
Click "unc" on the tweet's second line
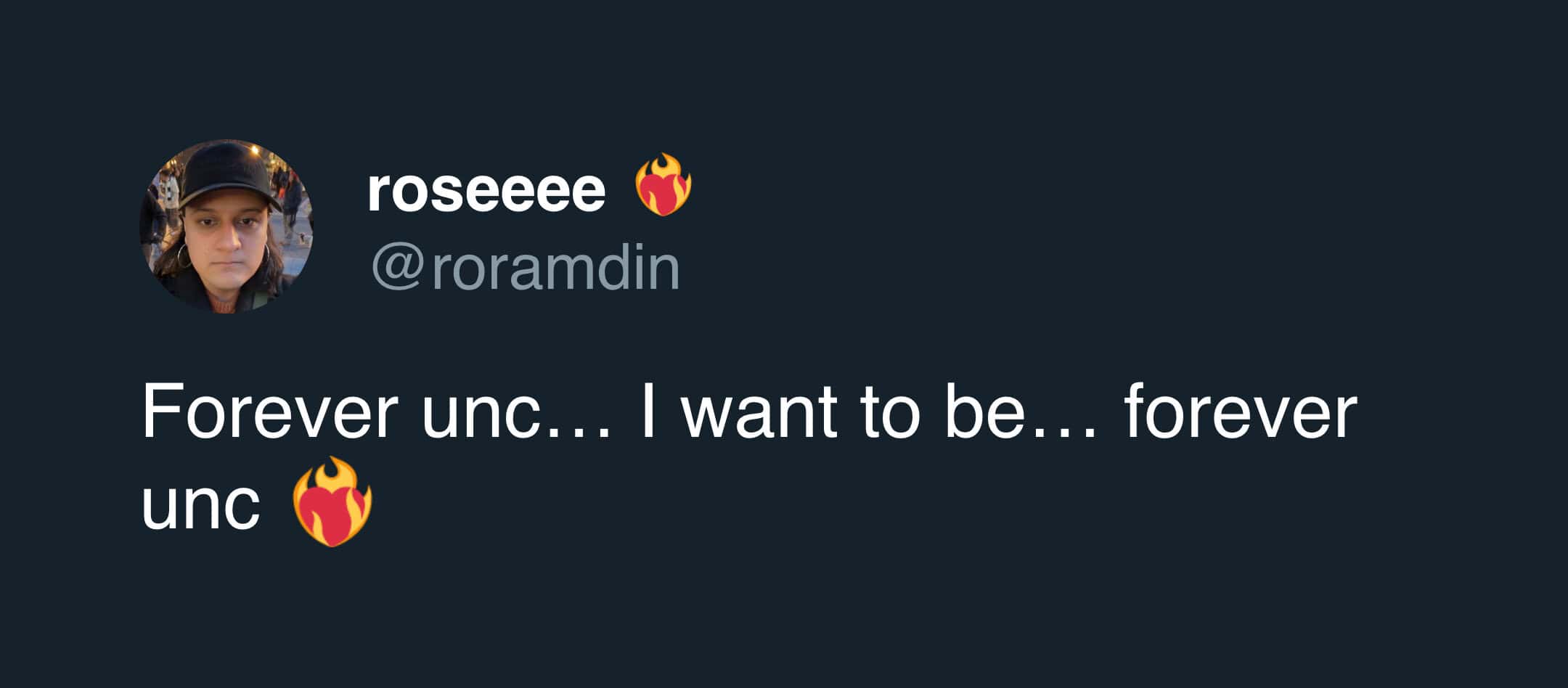coord(200,504)
